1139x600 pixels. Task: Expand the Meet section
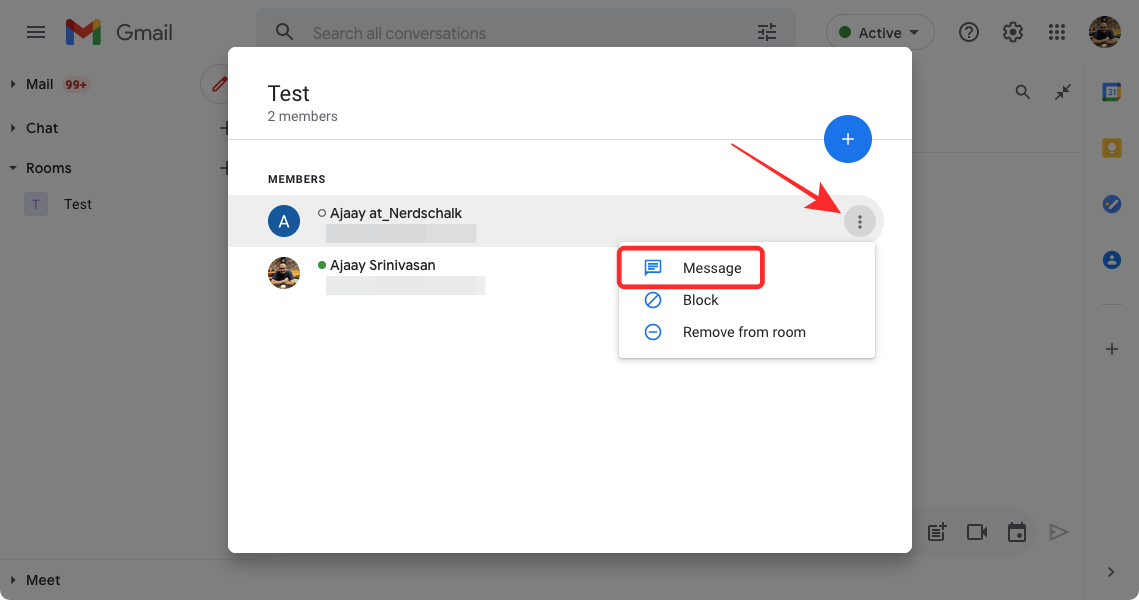click(x=13, y=580)
